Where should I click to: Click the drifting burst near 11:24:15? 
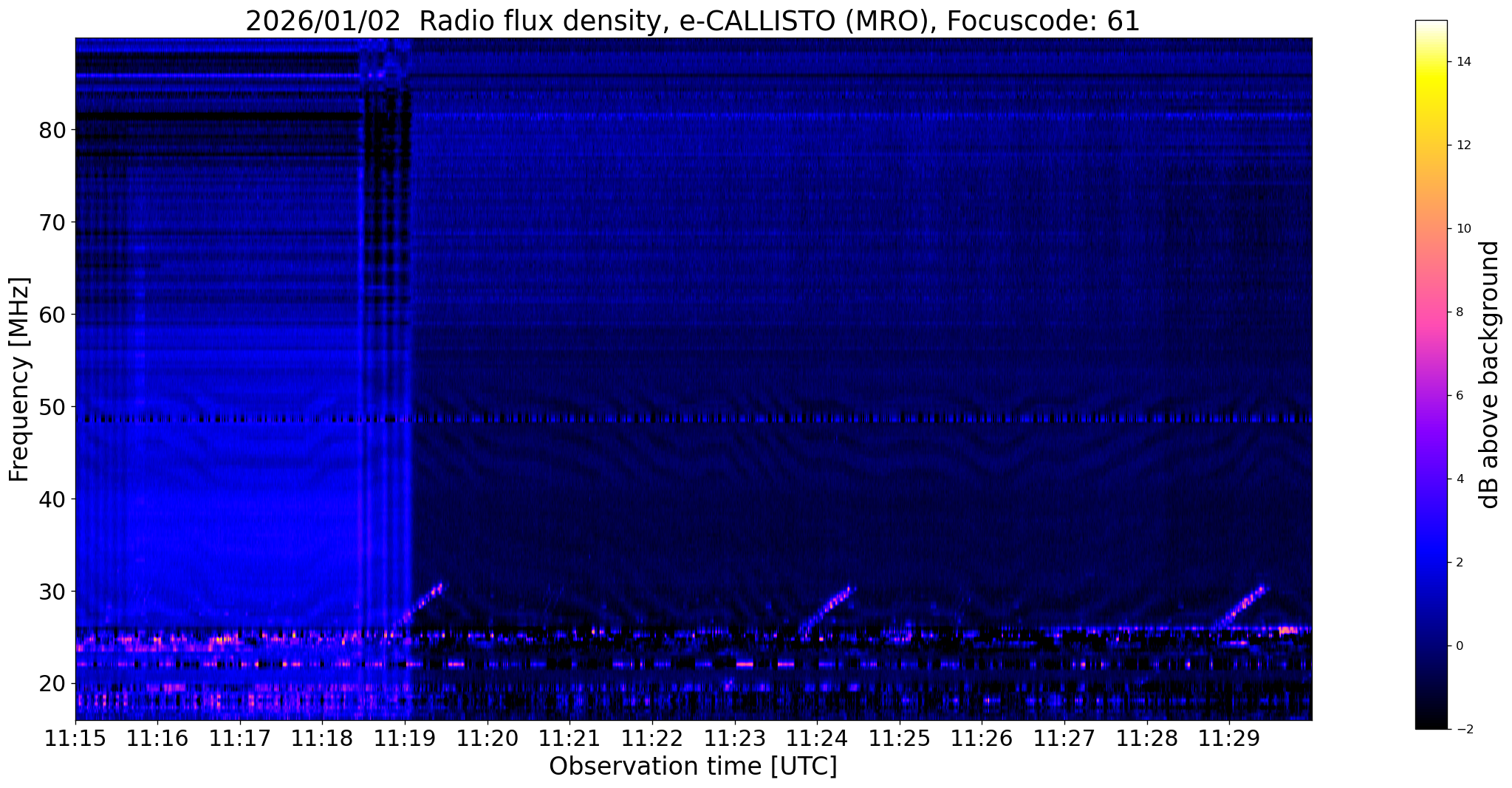click(x=827, y=610)
